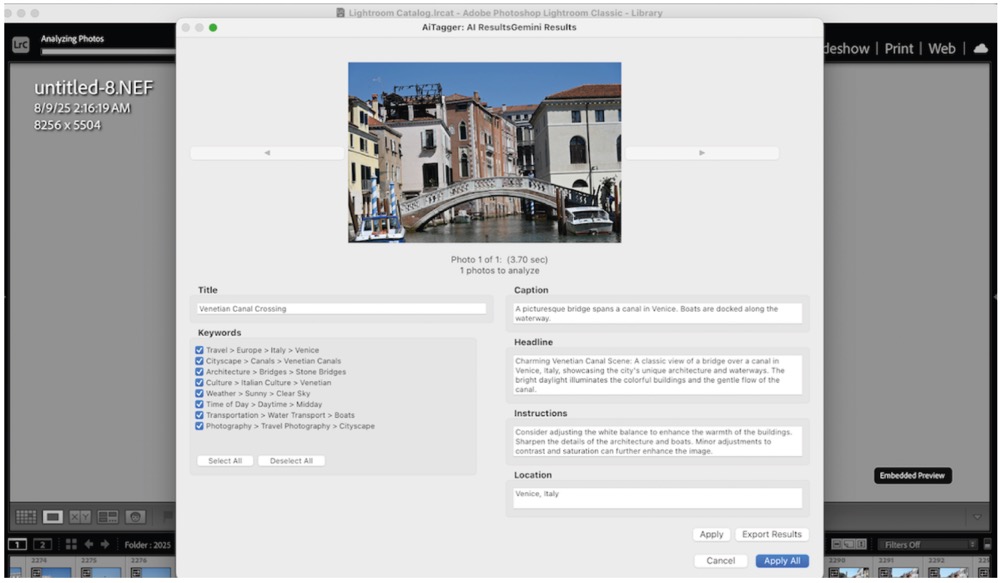Uncheck Transportation > Water Transport > Boats keyword

click(200, 415)
